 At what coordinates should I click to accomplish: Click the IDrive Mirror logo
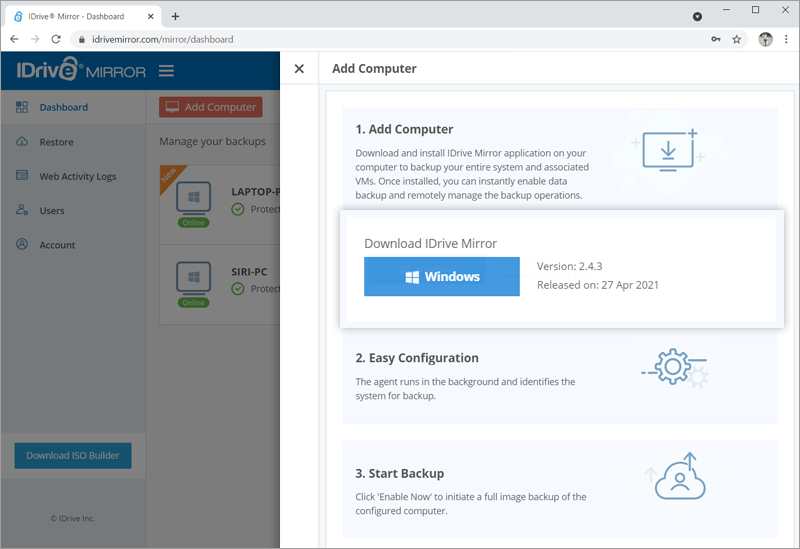point(81,70)
